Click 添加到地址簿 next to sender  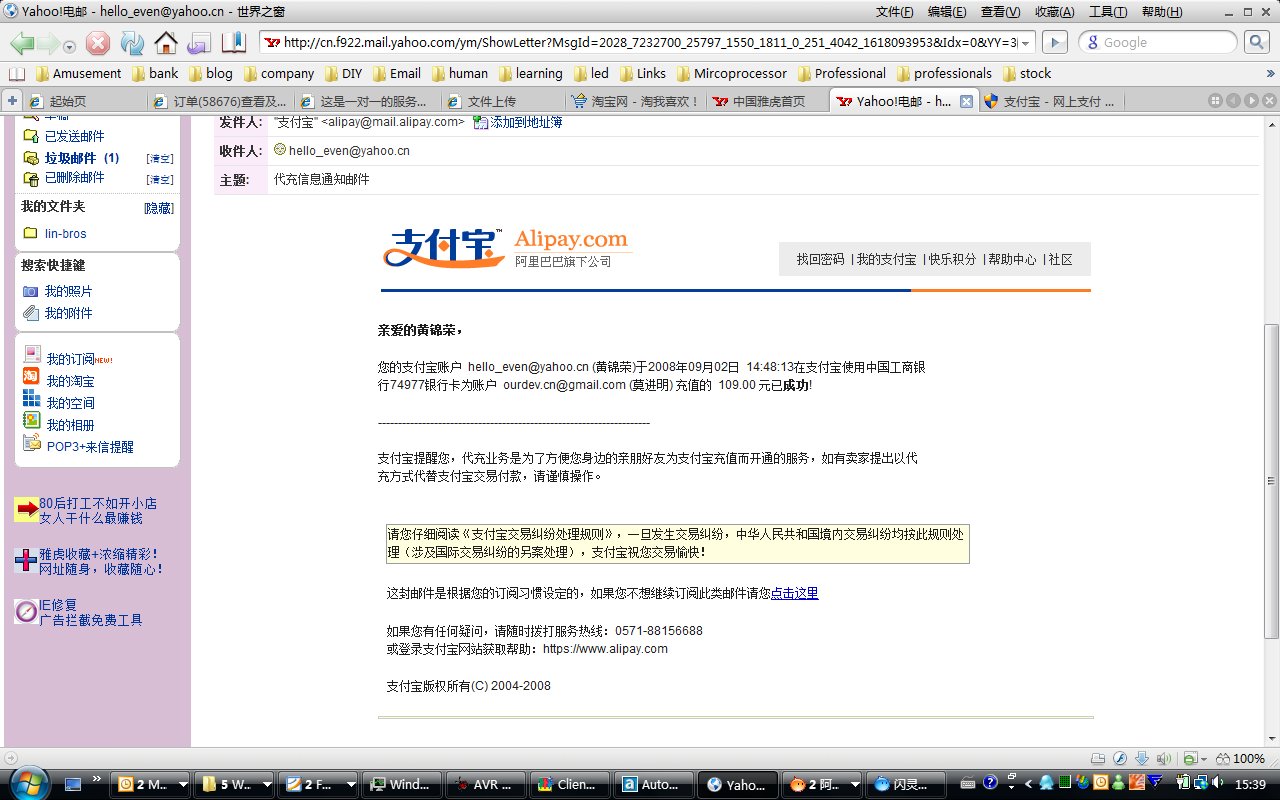click(526, 122)
